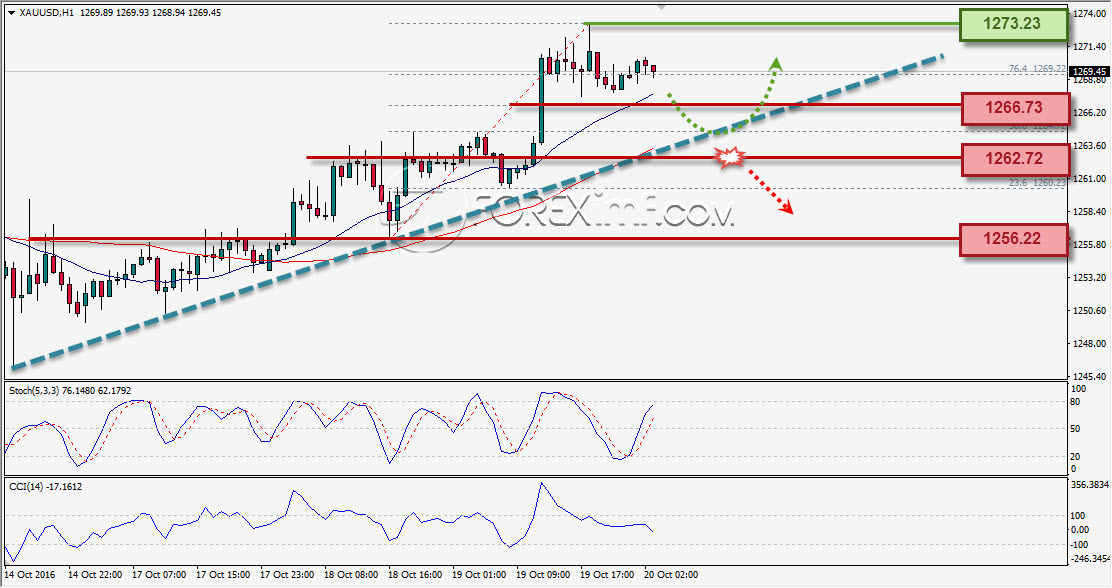Click the current price tag 1269.45
The height and width of the screenshot is (588, 1112).
(x=1090, y=72)
